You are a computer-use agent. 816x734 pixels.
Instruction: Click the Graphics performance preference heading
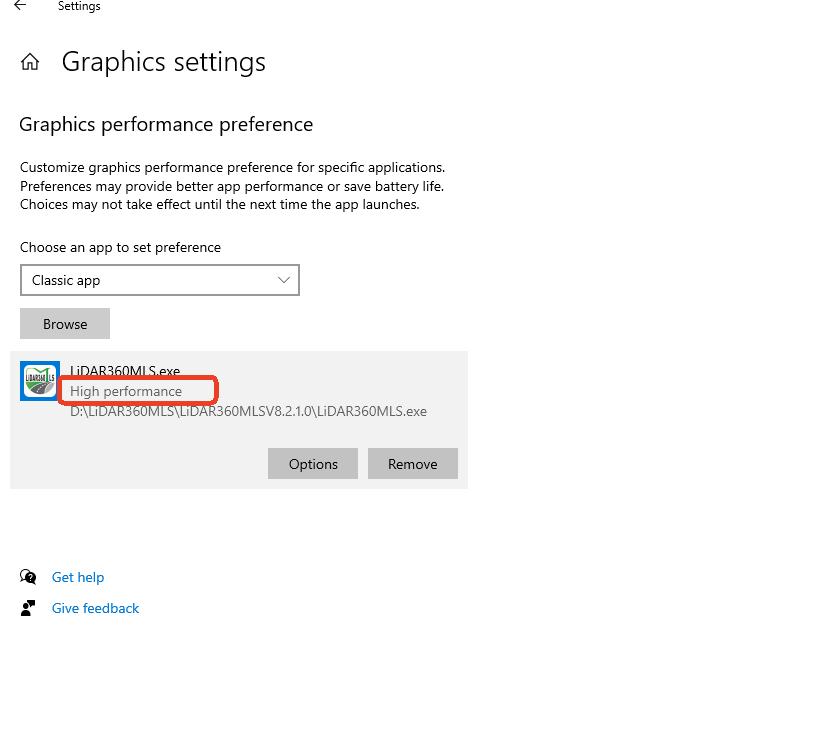point(166,124)
